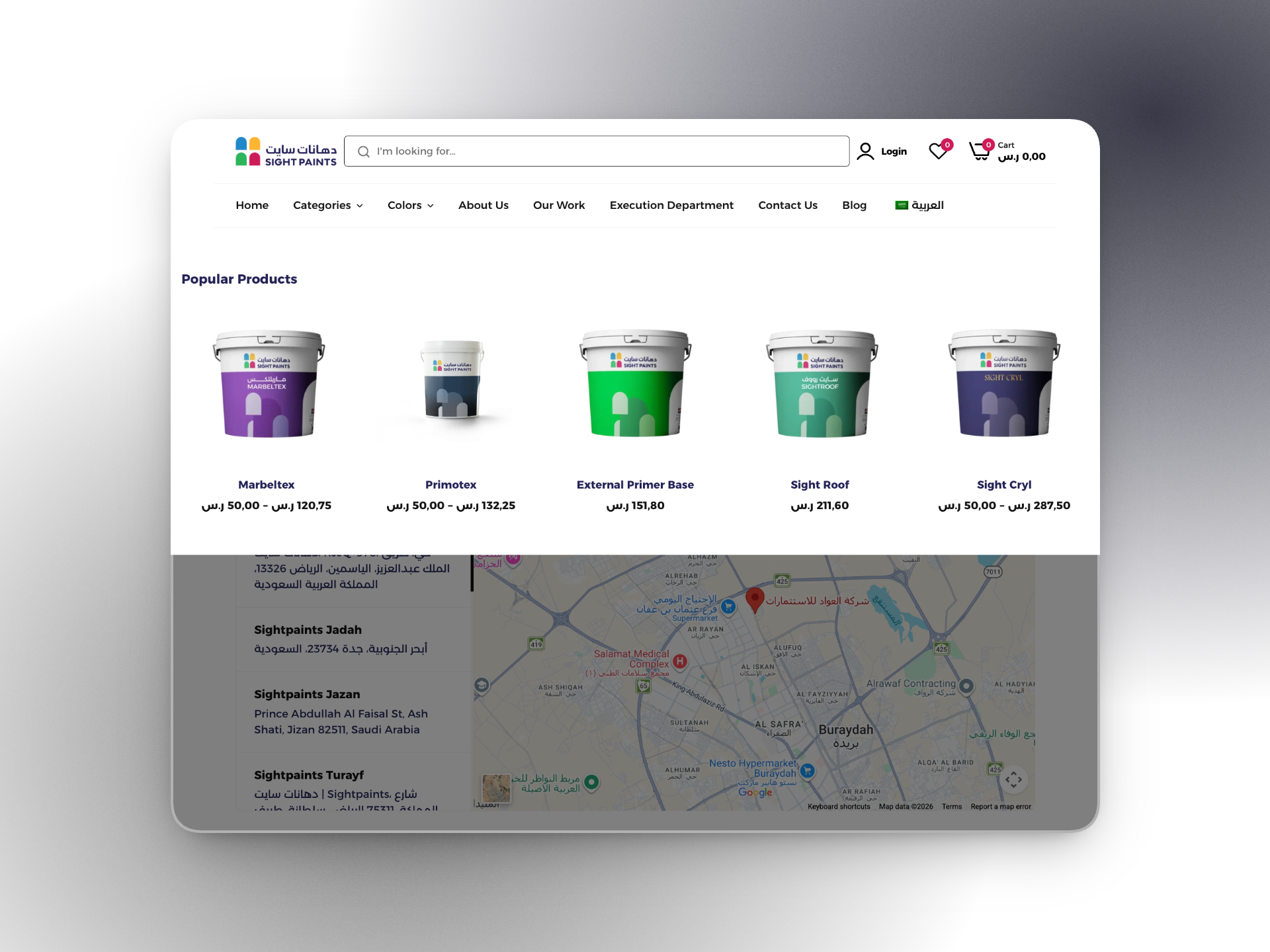Image resolution: width=1270 pixels, height=952 pixels.
Task: Click the Buraydah city label on map
Action: [846, 735]
